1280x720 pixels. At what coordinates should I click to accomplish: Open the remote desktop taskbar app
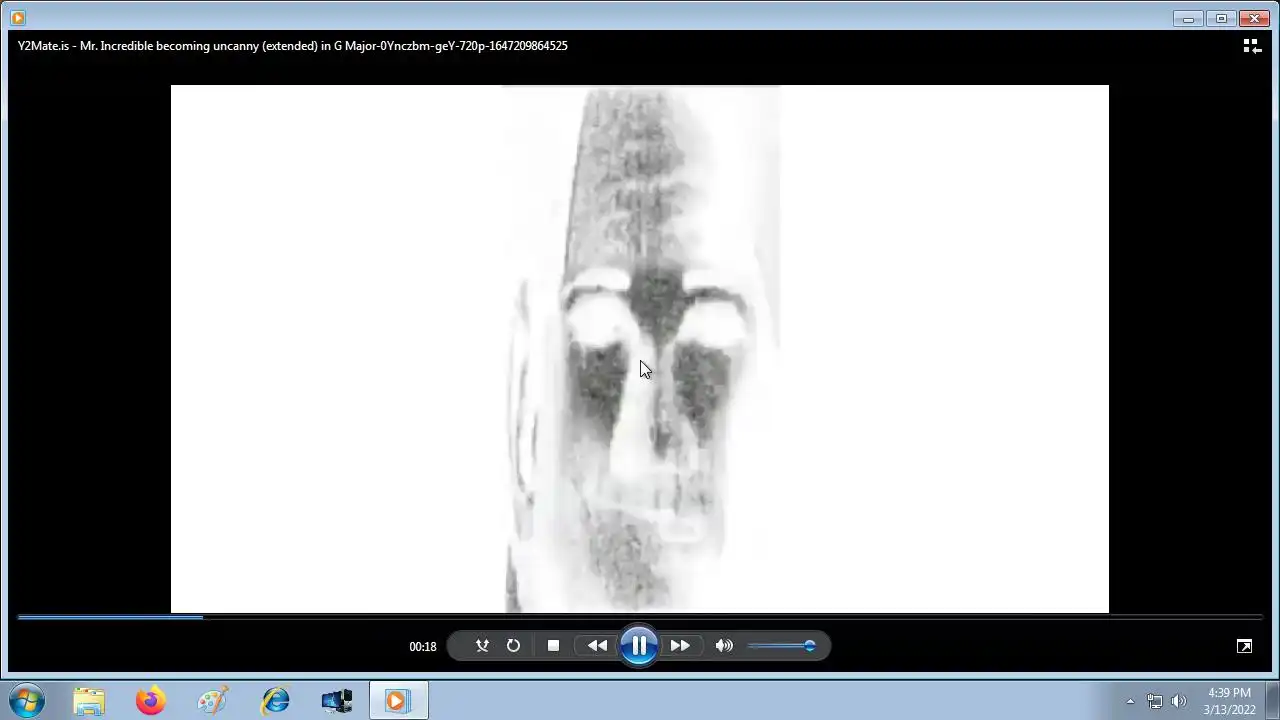pyautogui.click(x=337, y=701)
